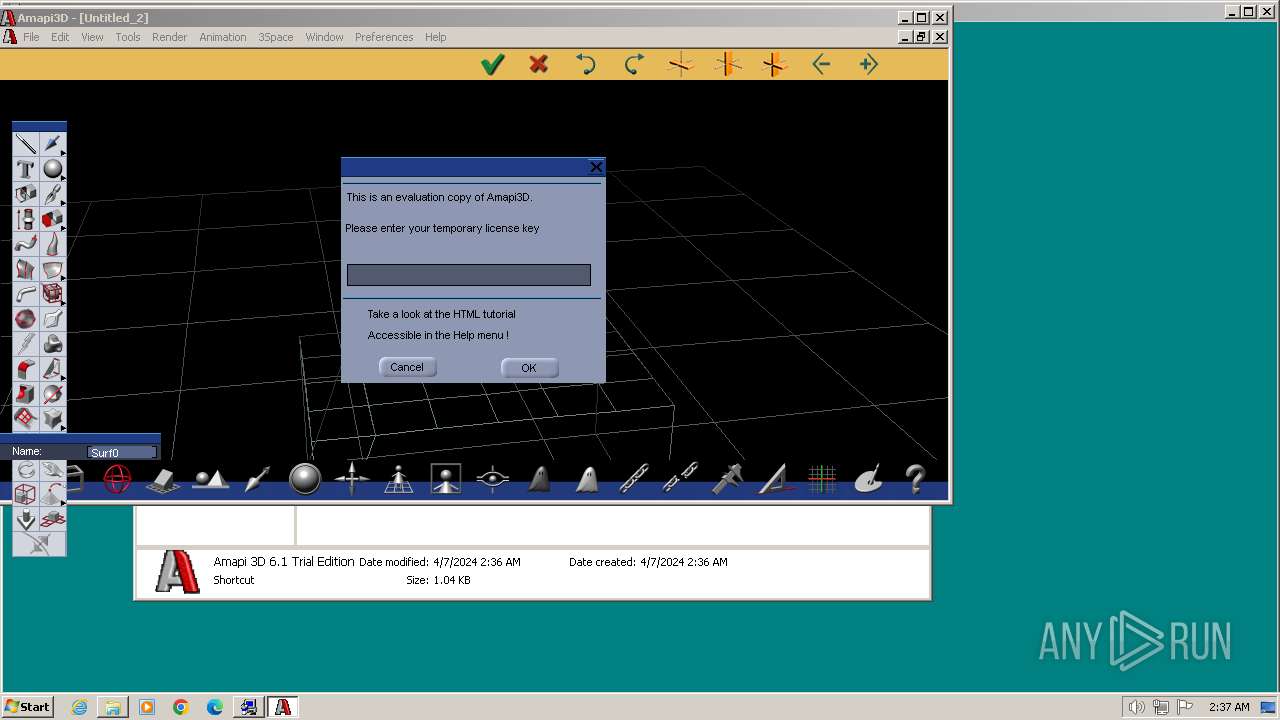
Task: Open the Render menu
Action: point(169,37)
